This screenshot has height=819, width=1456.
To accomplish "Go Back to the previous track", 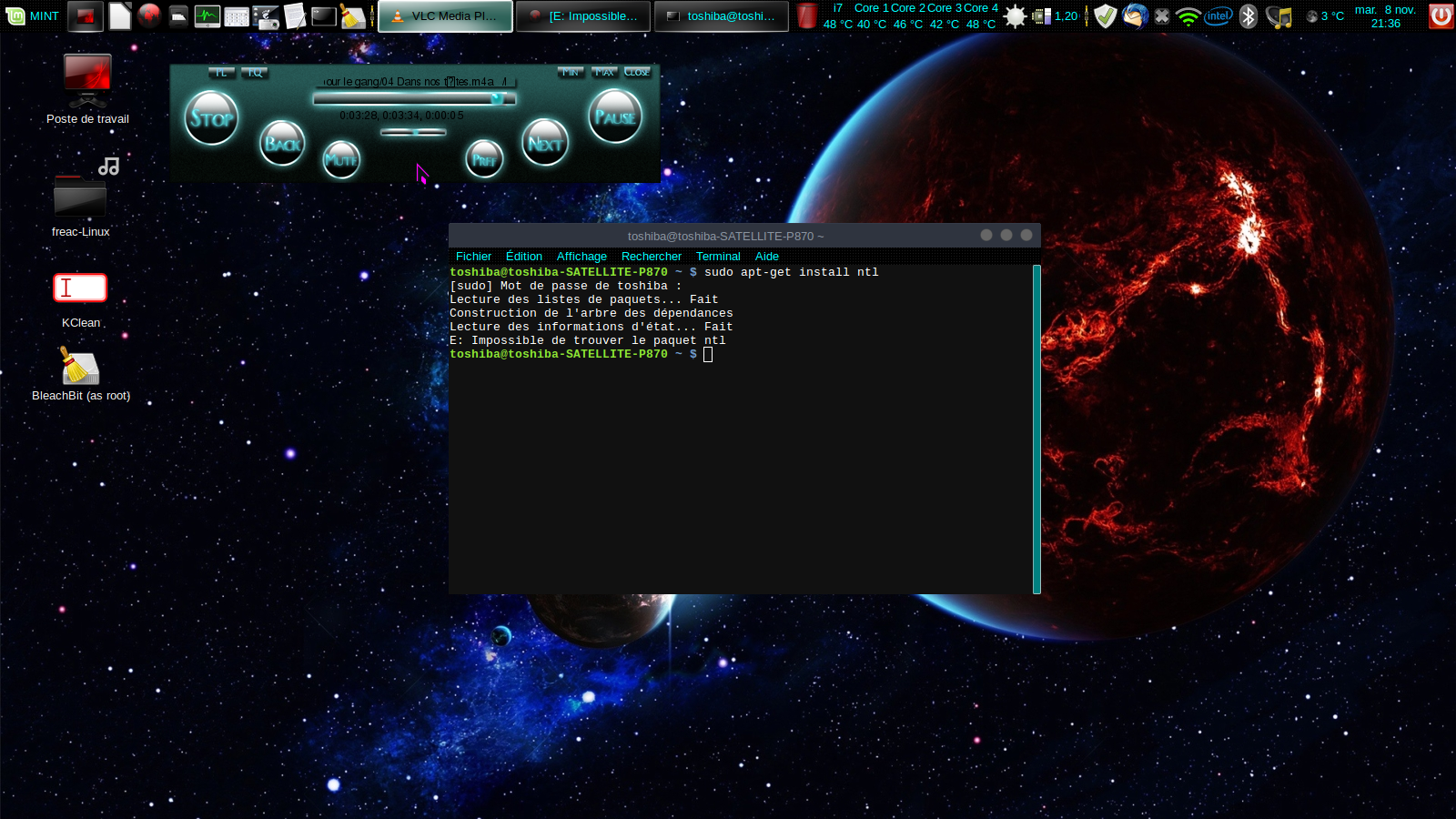I will coord(282,143).
